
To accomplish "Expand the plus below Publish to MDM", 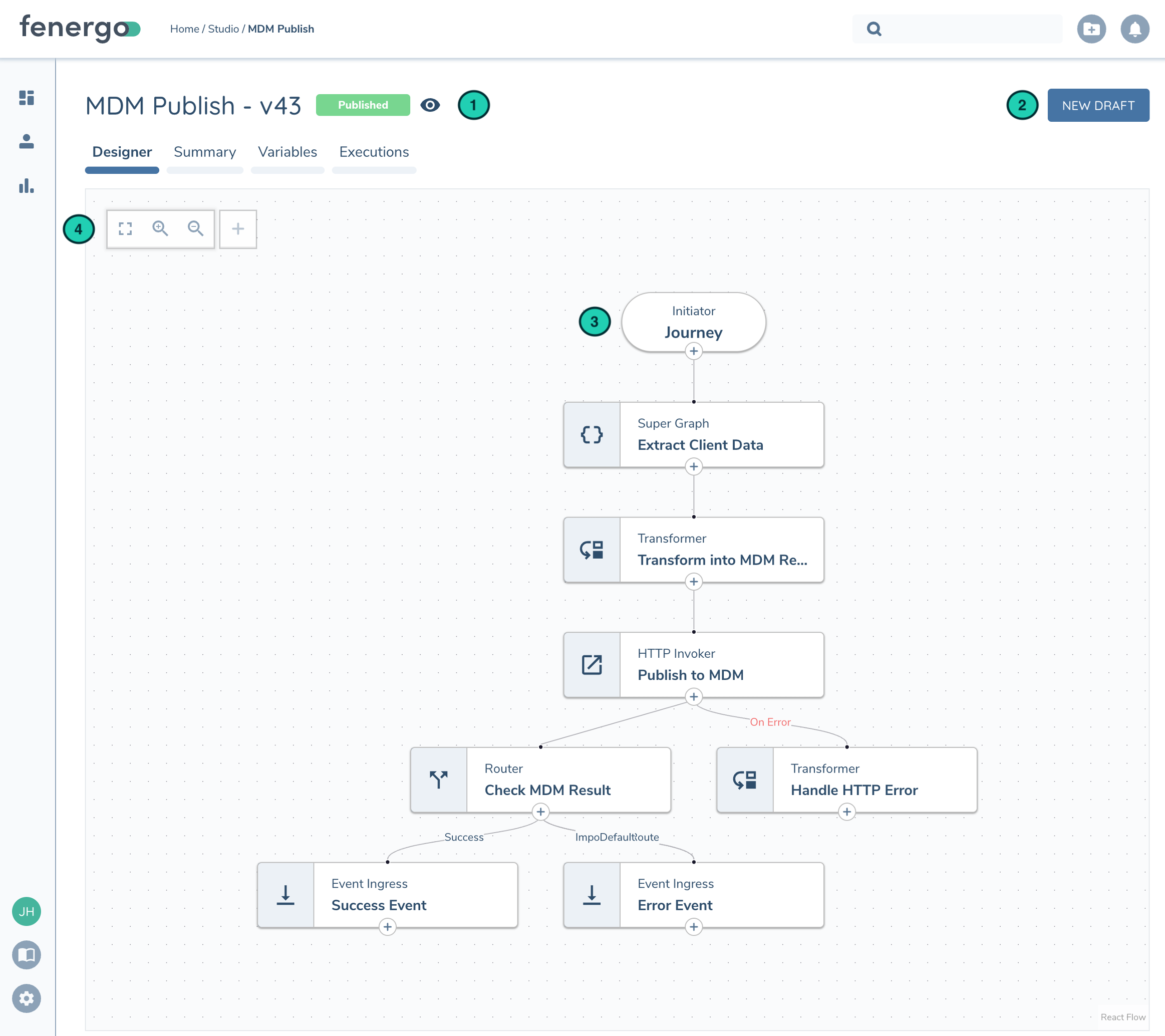I will point(693,697).
